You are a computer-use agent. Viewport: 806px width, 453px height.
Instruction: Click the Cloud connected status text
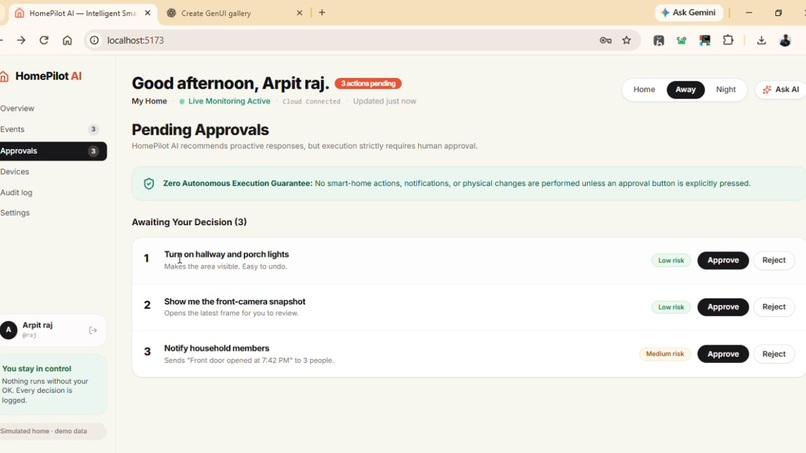pos(311,101)
